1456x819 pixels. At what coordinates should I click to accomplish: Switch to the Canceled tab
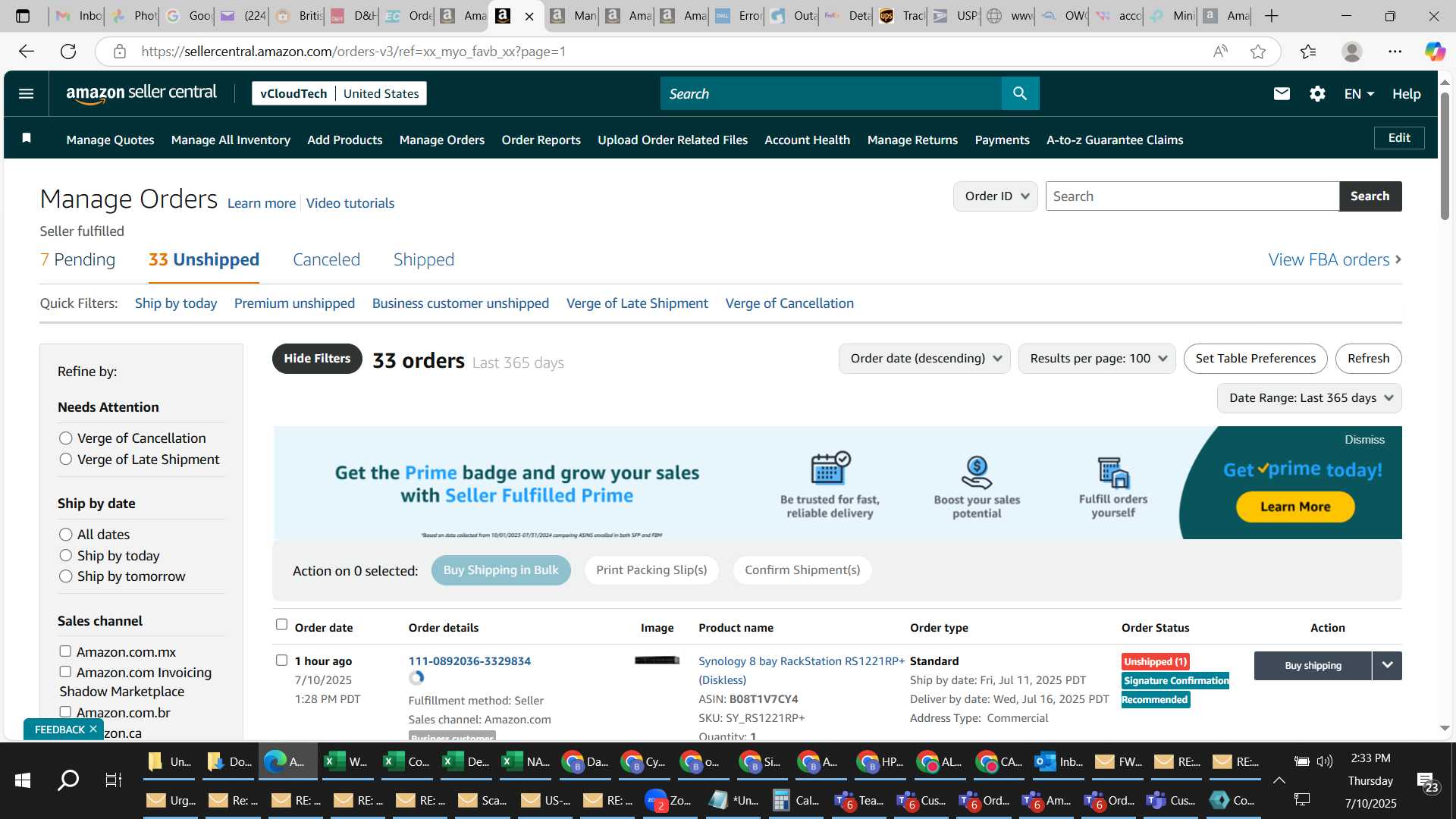[326, 259]
